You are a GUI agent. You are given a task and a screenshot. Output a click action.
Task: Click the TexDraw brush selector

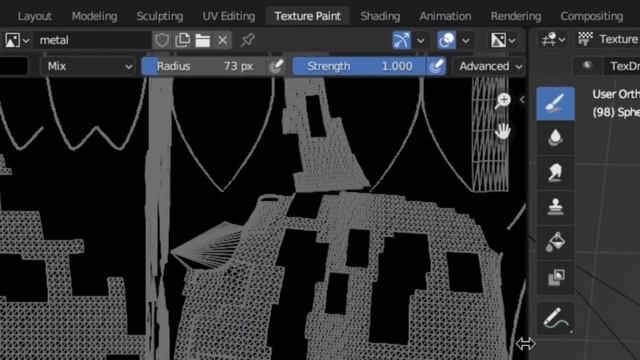tap(622, 66)
